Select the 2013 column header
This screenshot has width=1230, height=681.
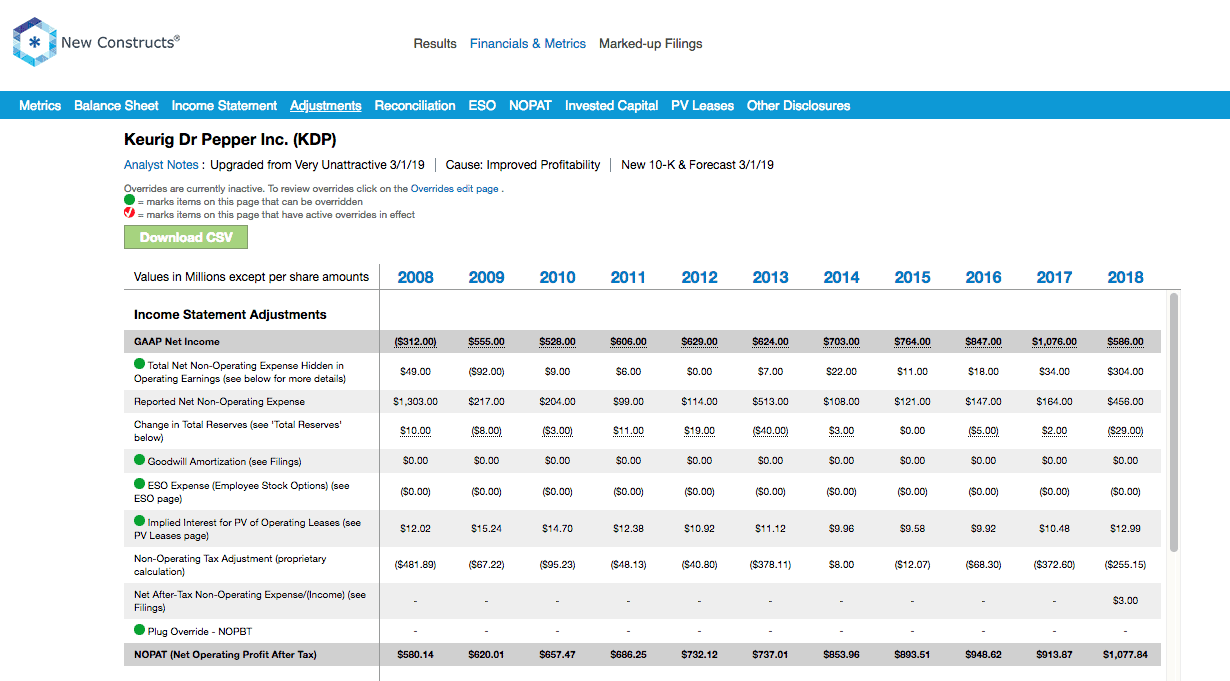tap(771, 277)
